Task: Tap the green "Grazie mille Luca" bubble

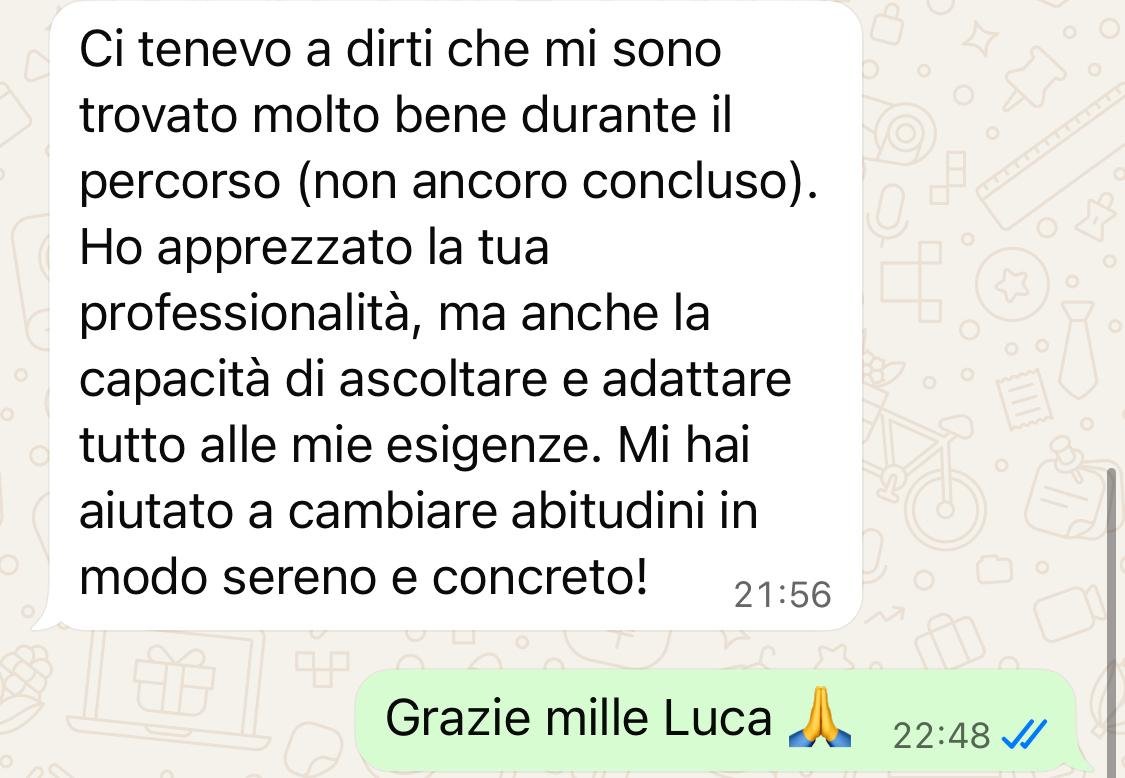Action: [x=717, y=720]
